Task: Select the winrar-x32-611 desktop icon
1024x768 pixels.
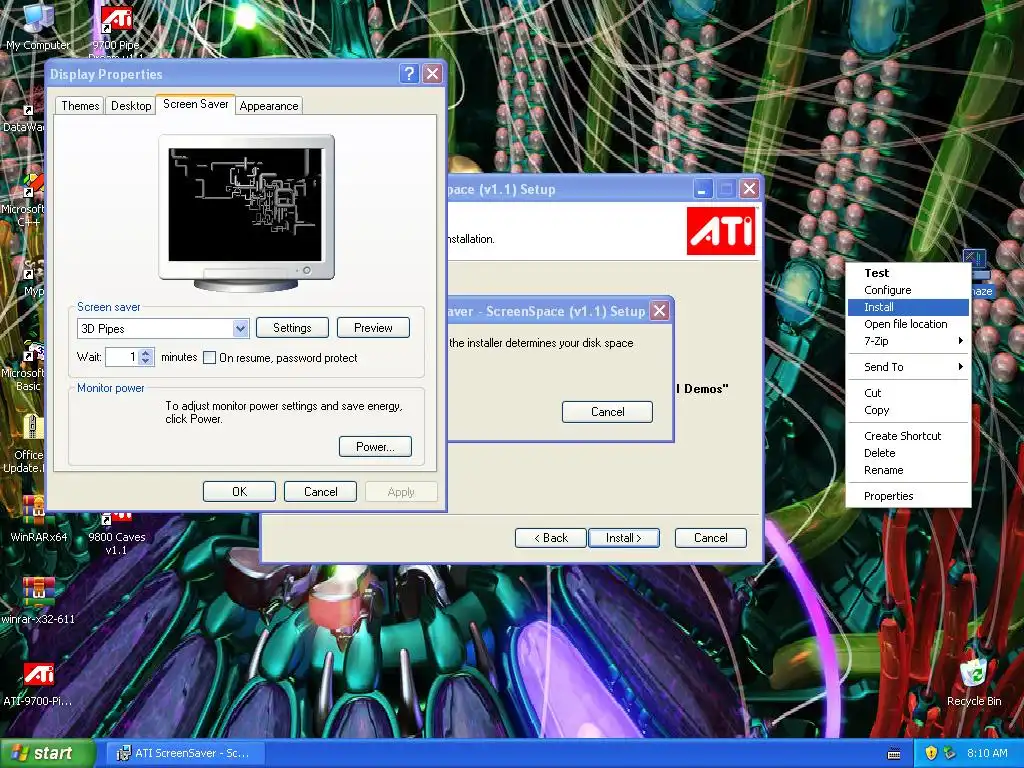Action: (39, 601)
